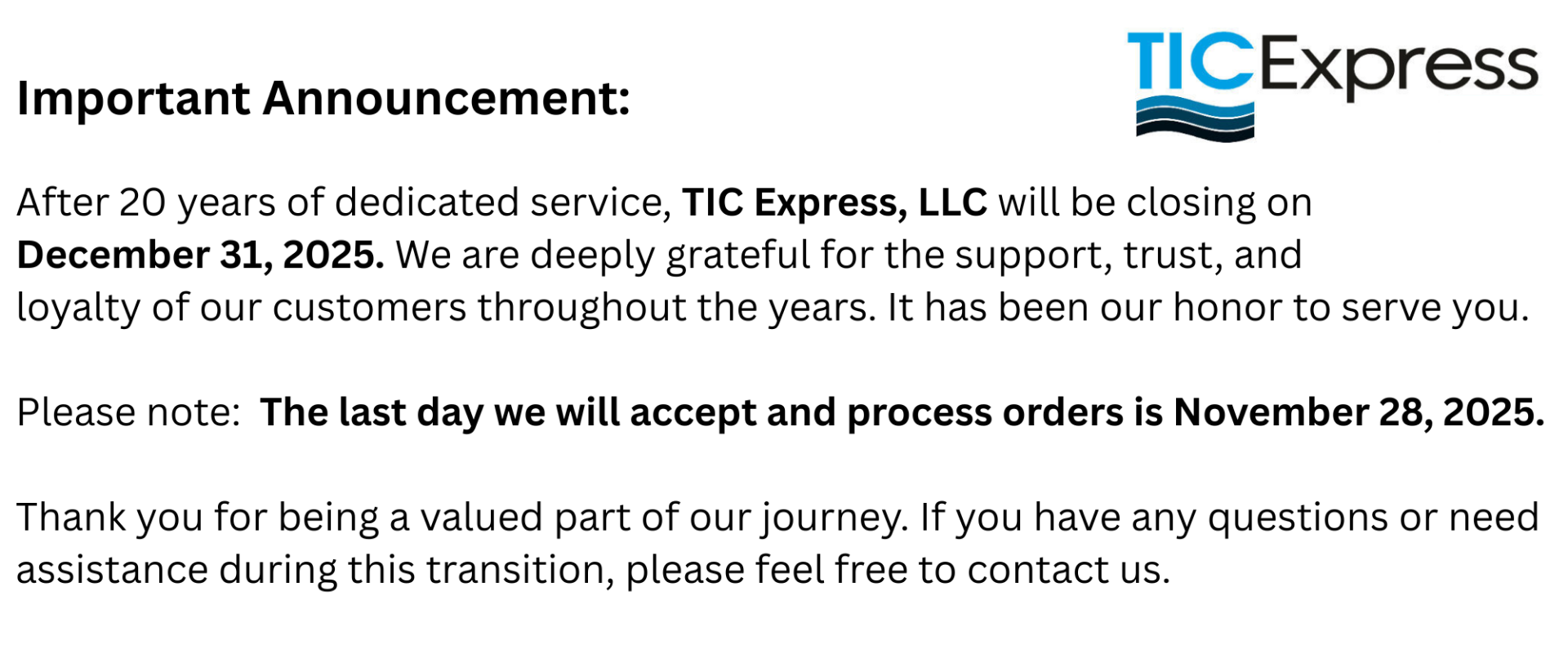
Task: Click the "Please note:" text
Action: 127,412
